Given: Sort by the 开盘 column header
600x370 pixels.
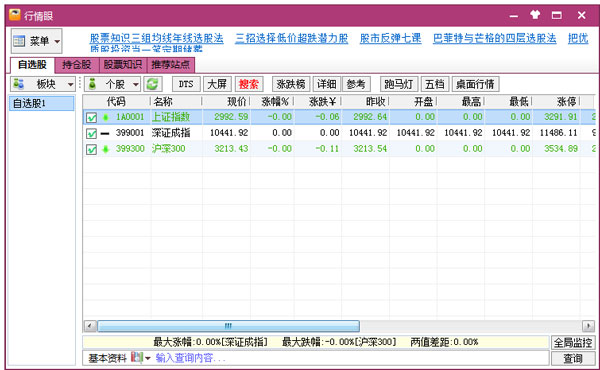Looking at the screenshot, I should tap(413, 102).
